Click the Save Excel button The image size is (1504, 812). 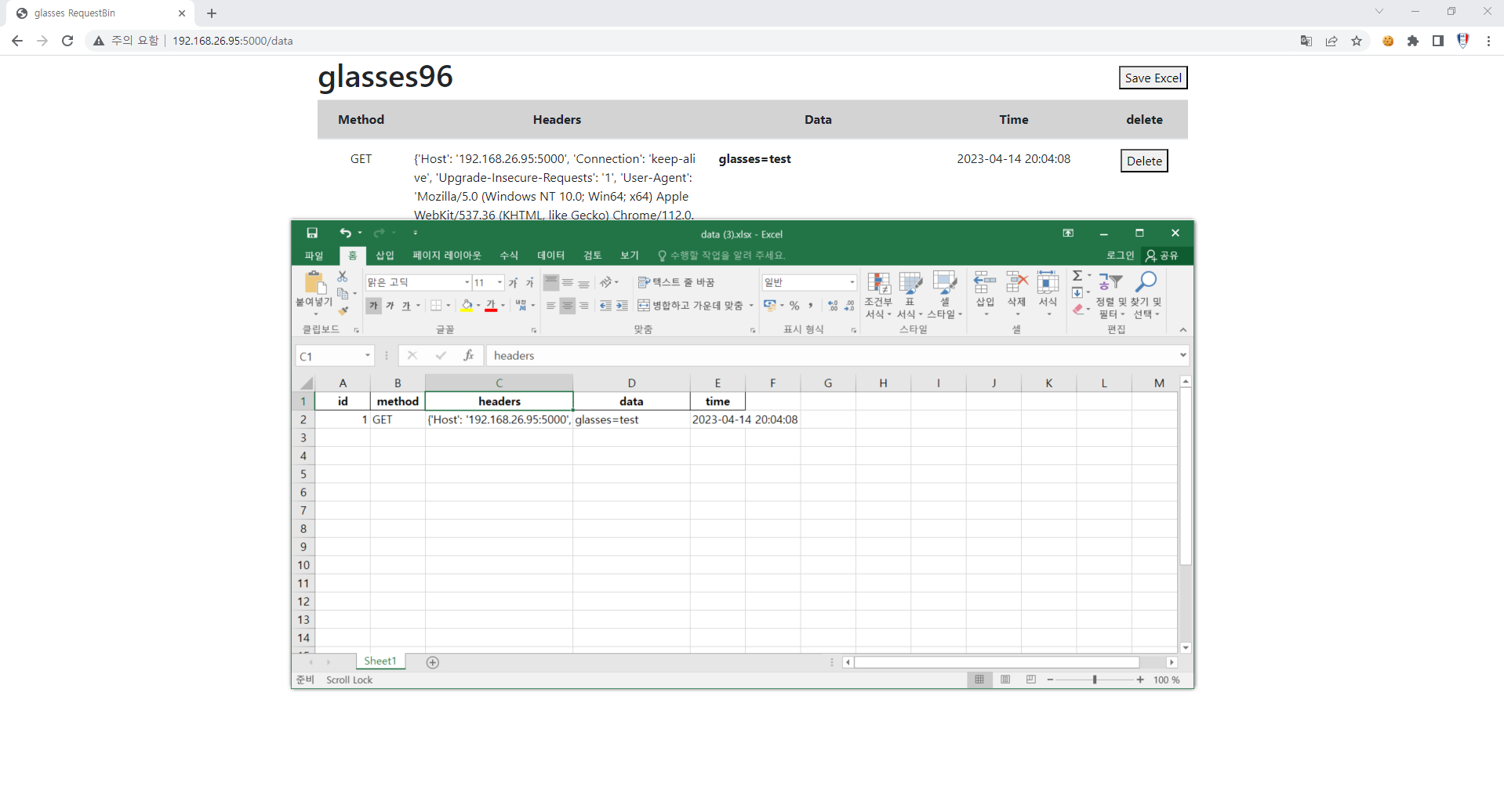[1152, 78]
